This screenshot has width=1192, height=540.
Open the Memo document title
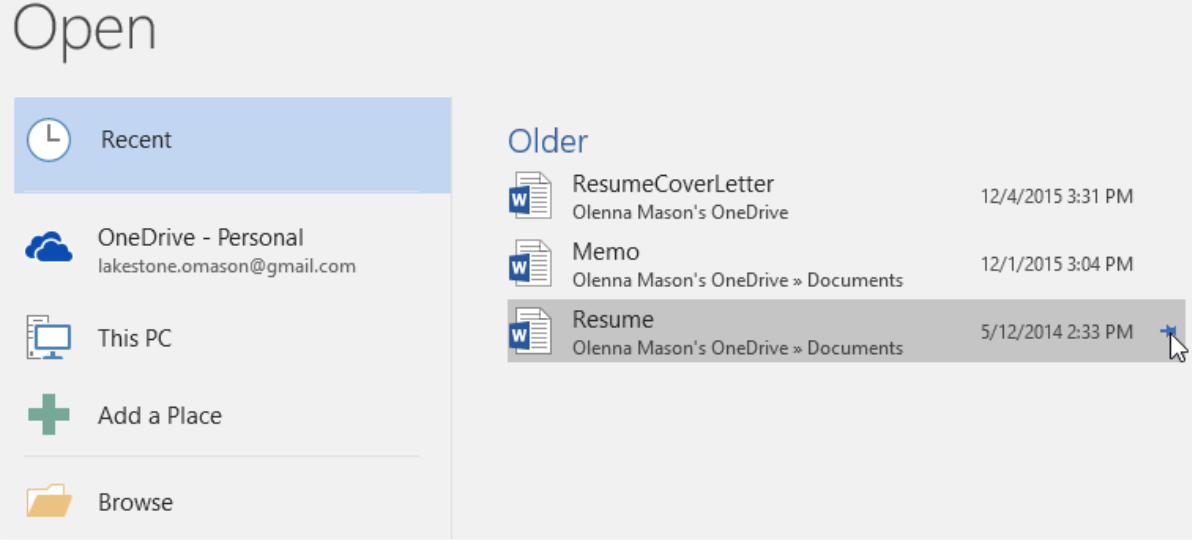605,252
